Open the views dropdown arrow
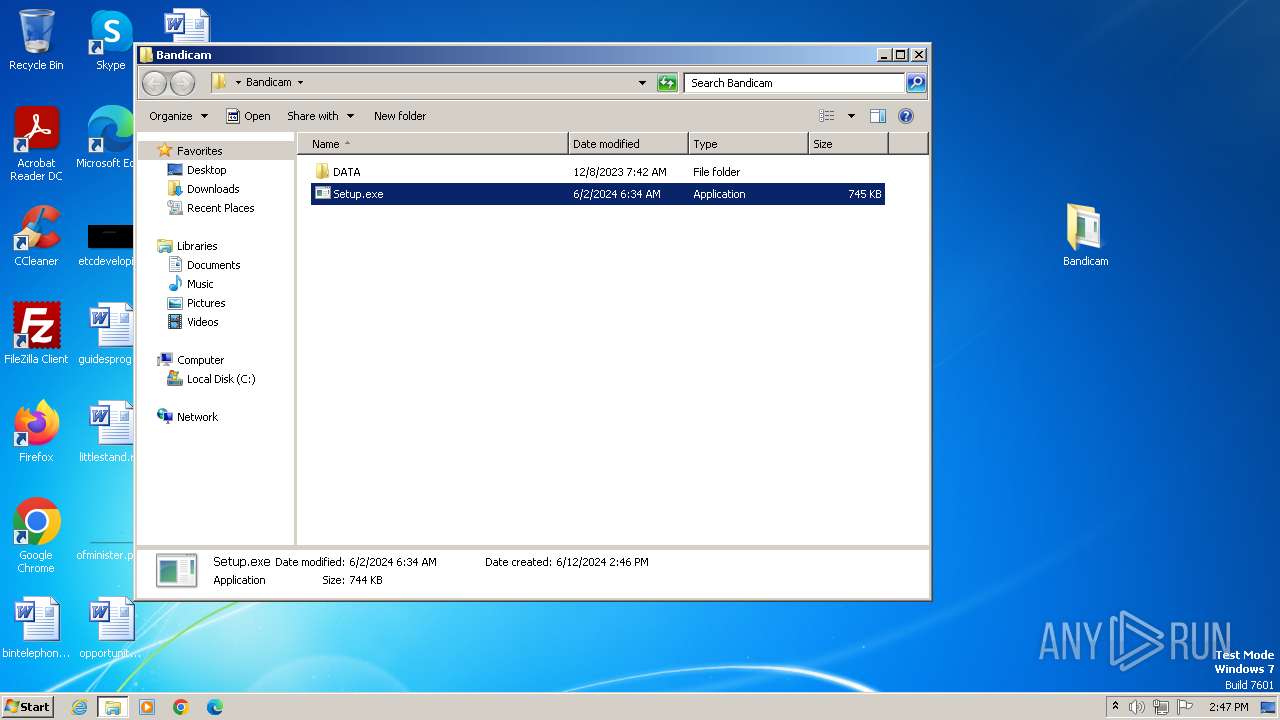 click(x=851, y=116)
